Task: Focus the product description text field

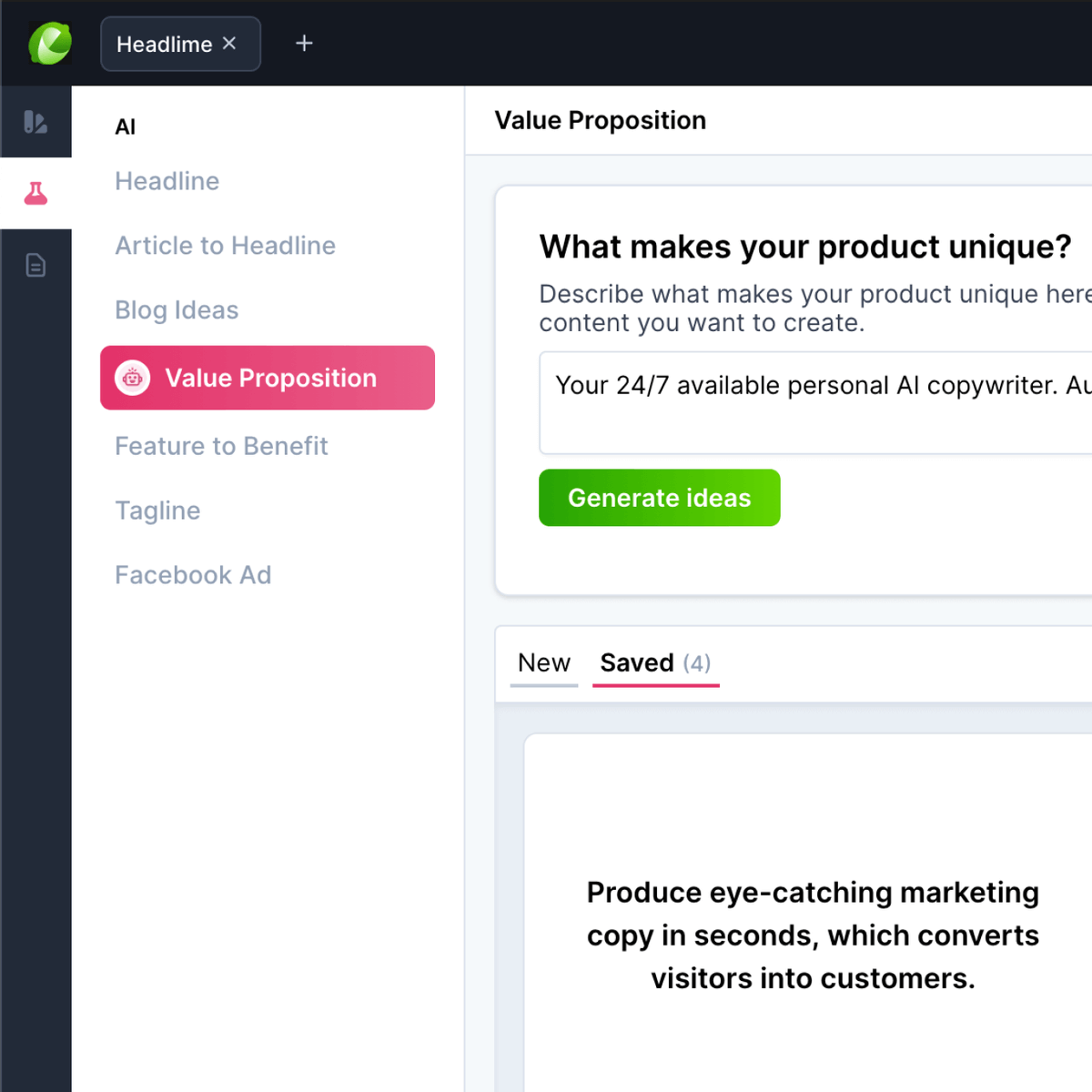Action: coord(815,403)
